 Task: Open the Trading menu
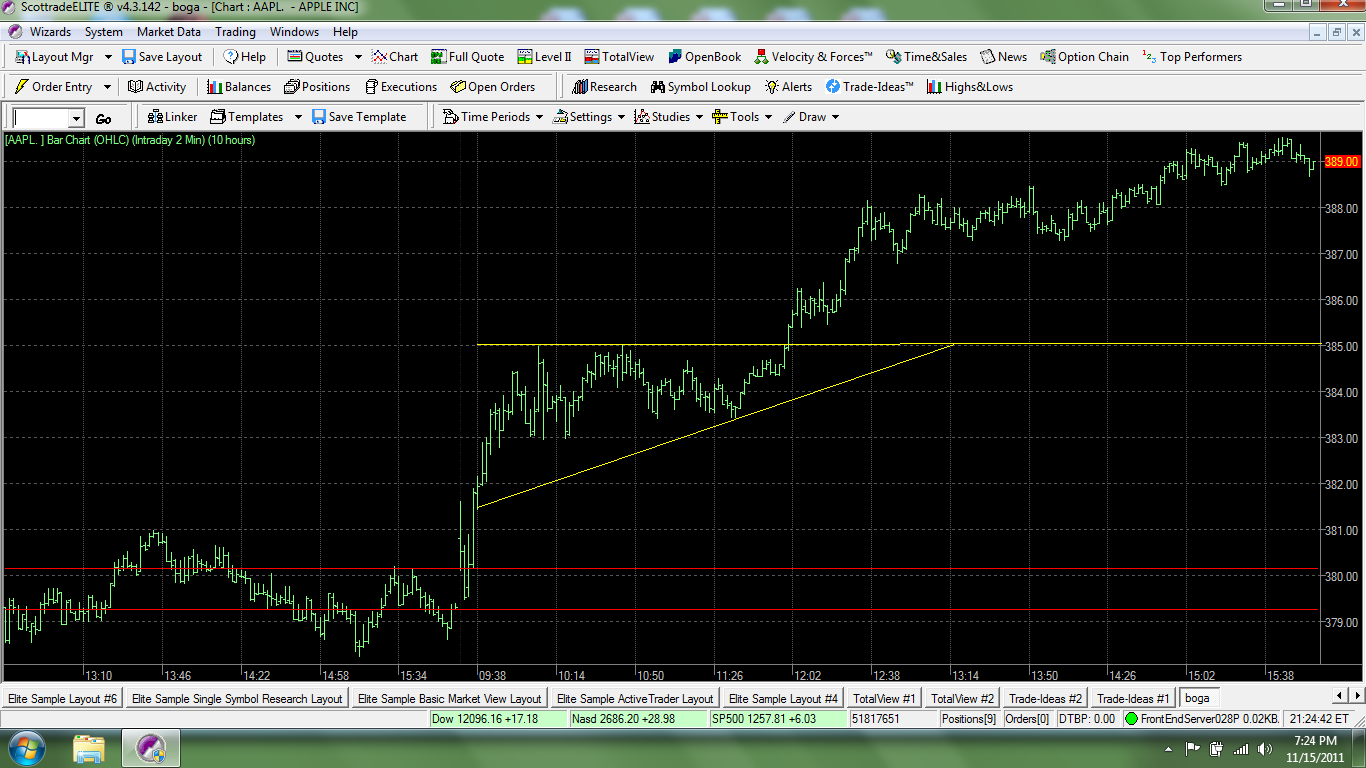pos(236,32)
